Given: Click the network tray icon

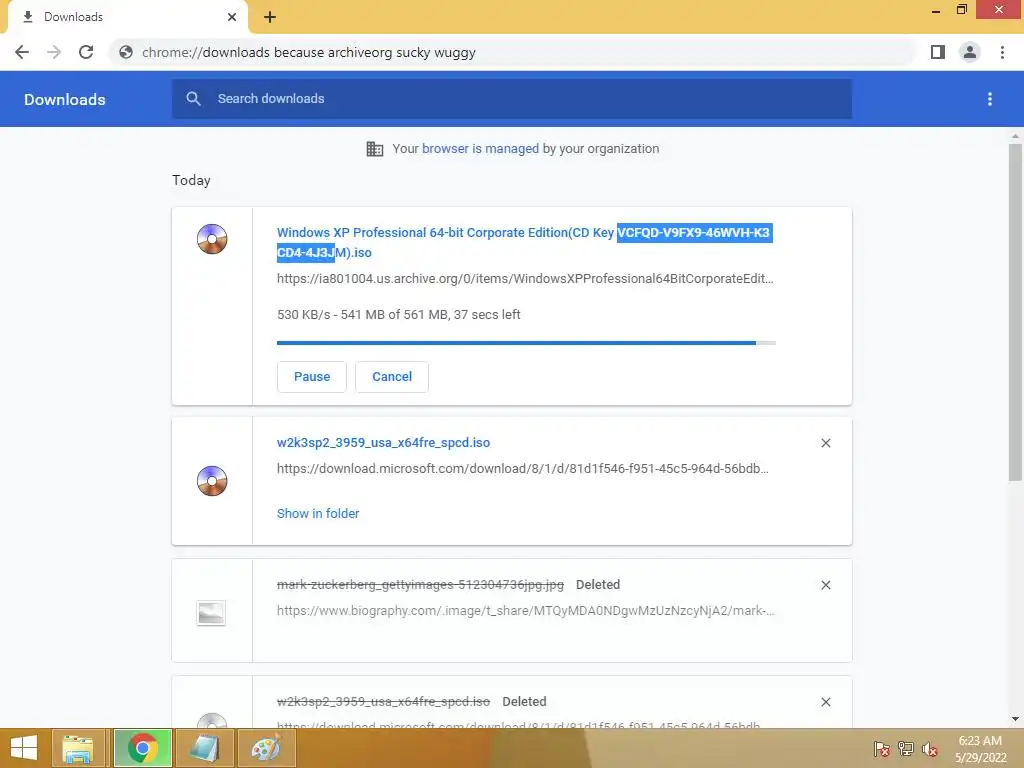Looking at the screenshot, I should pos(906,749).
